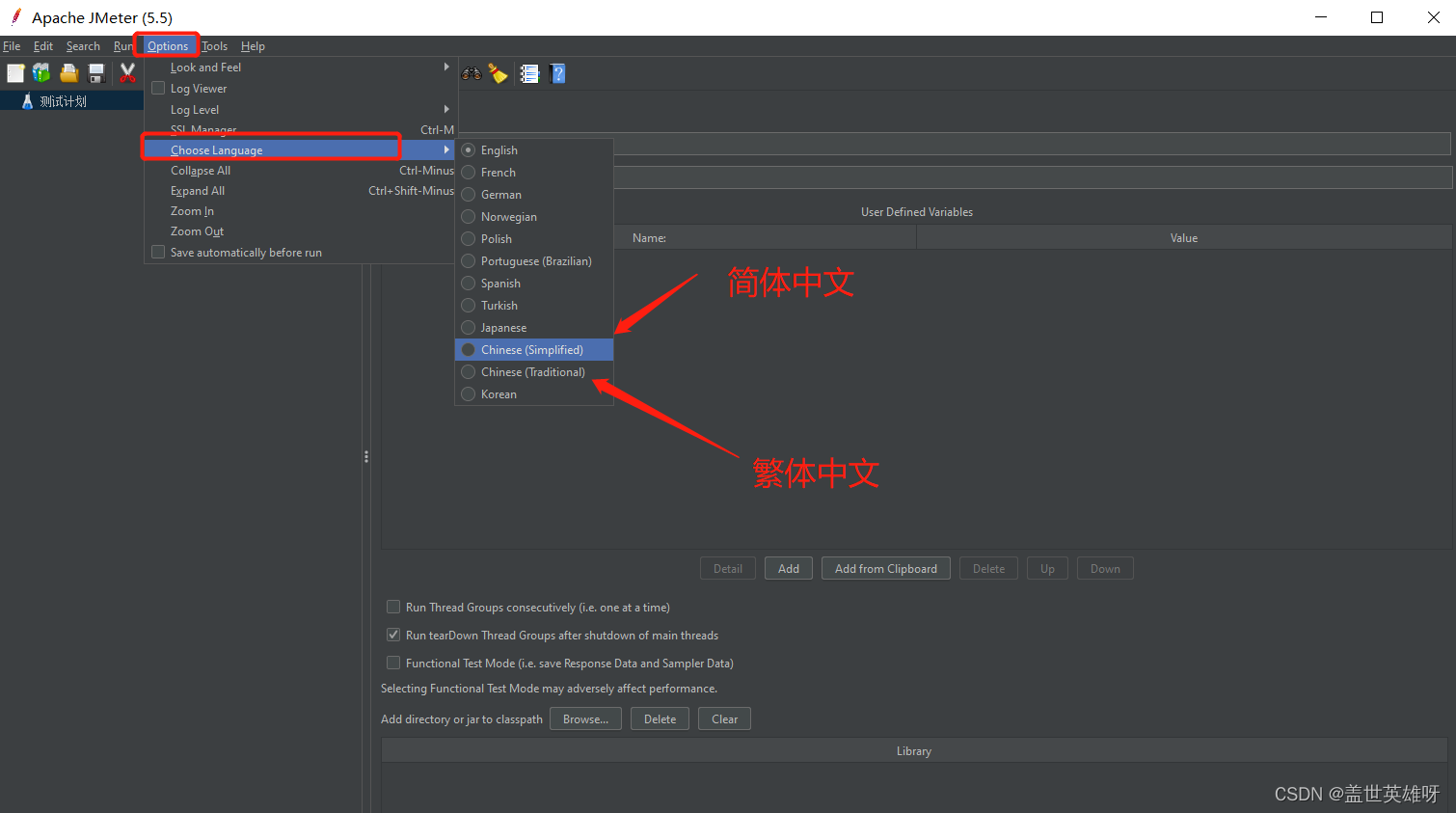Click the classpath Delete button
Viewport: 1456px width, 813px height.
(x=660, y=718)
